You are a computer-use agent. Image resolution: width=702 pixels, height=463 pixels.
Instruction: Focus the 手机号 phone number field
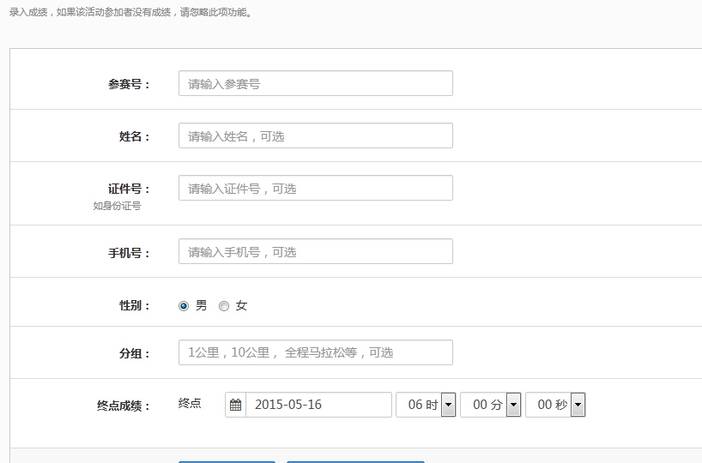tap(315, 252)
